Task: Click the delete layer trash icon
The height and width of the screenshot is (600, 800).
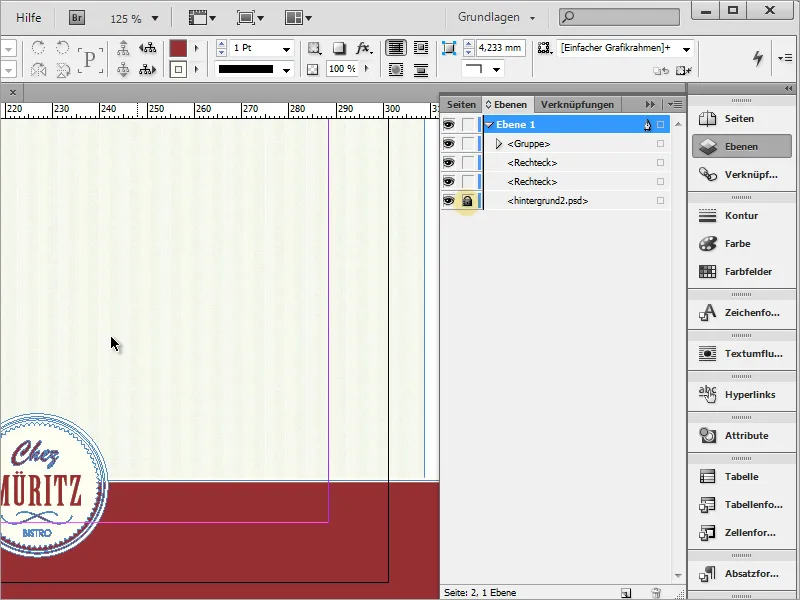Action: (x=656, y=593)
